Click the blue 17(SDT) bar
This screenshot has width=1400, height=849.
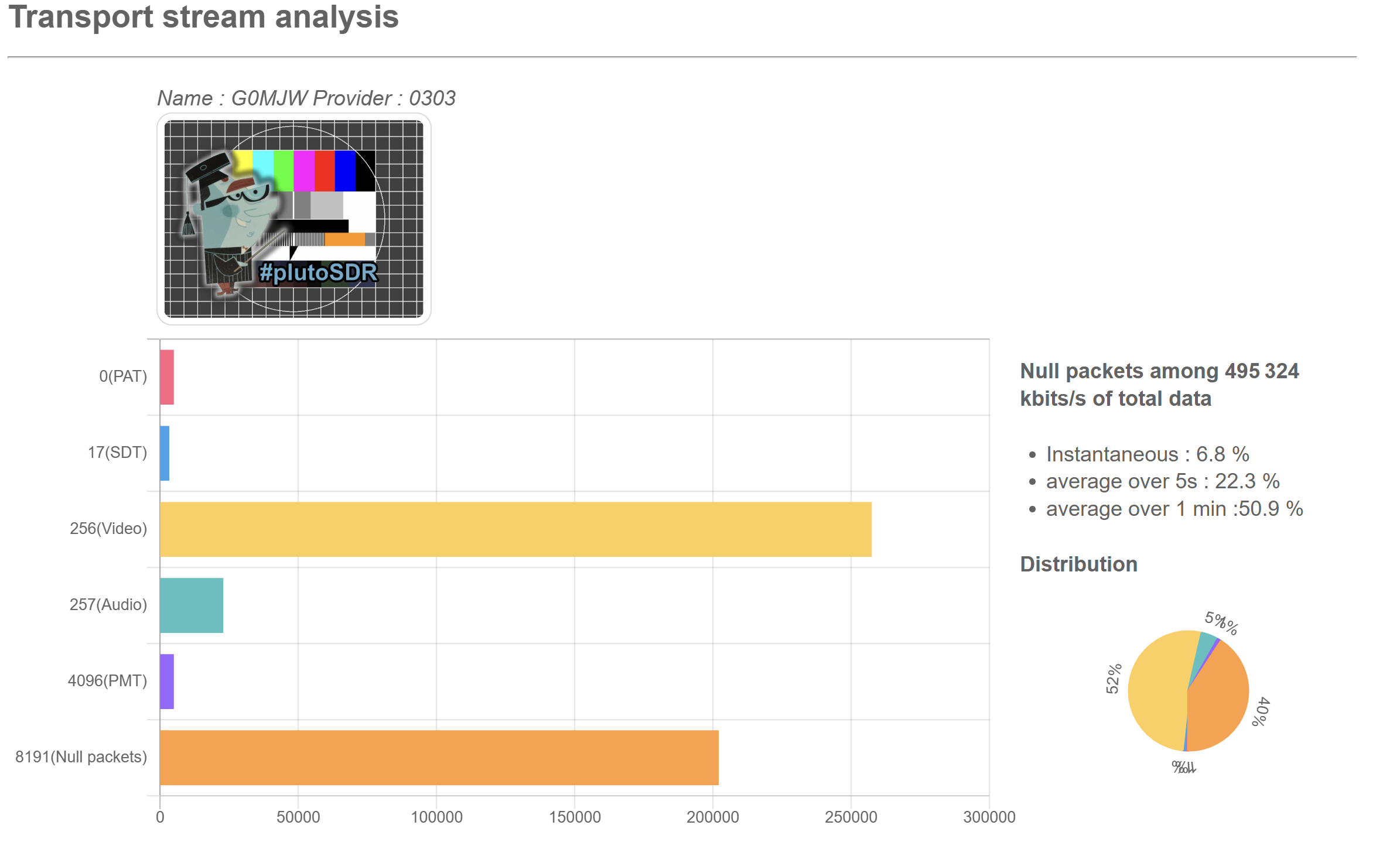165,453
